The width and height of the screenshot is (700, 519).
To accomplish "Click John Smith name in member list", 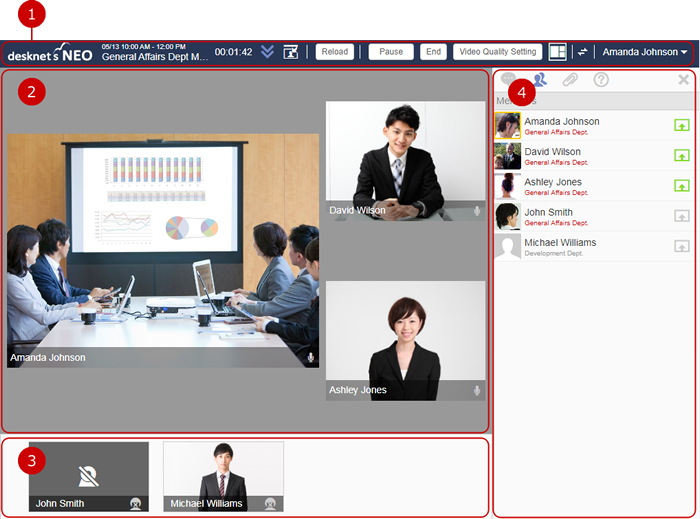I will pyautogui.click(x=548, y=212).
